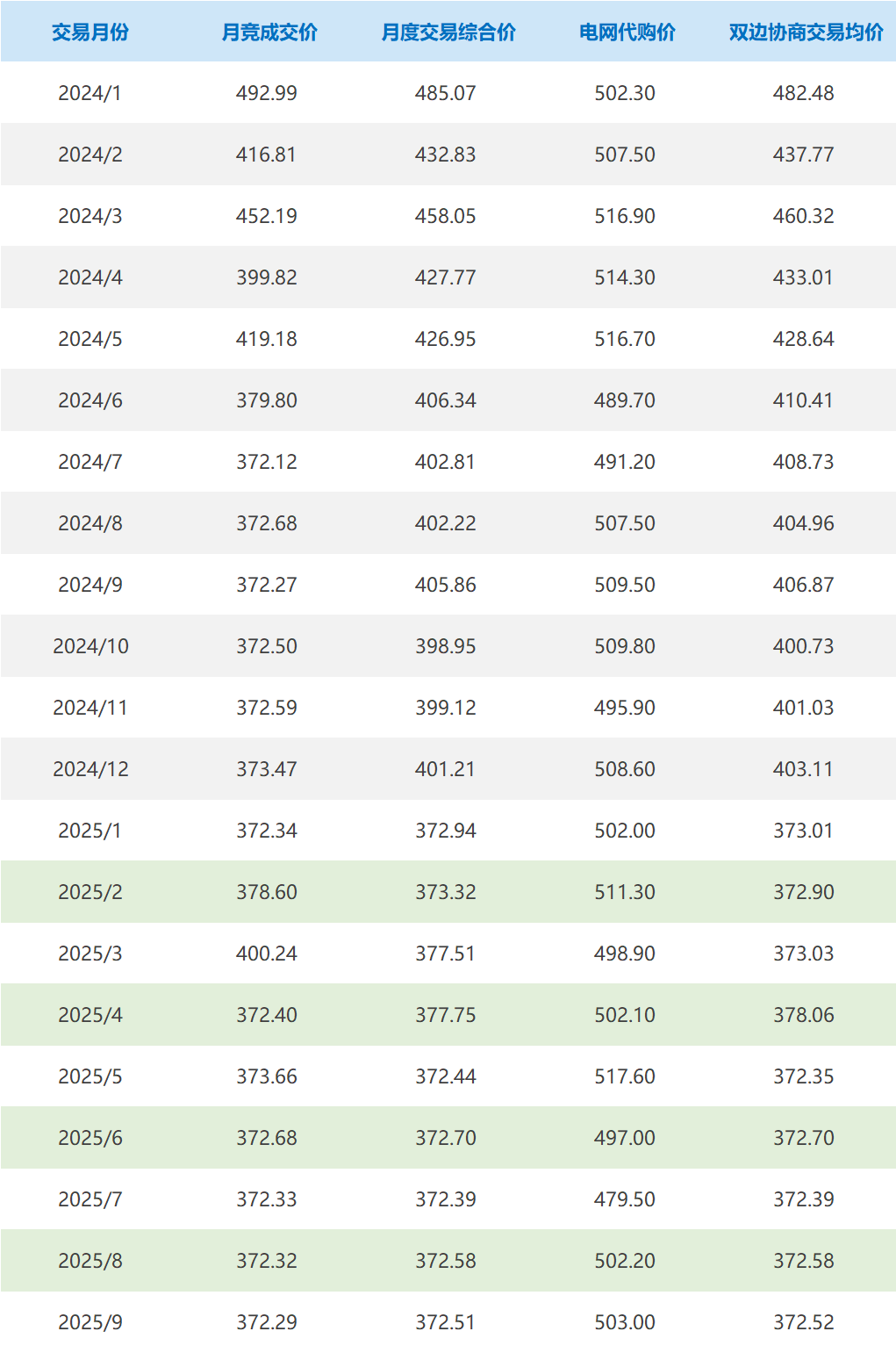This screenshot has height=1353, width=896.
Task: Click the 400.24 cell in 2025/3
Action: (267, 954)
